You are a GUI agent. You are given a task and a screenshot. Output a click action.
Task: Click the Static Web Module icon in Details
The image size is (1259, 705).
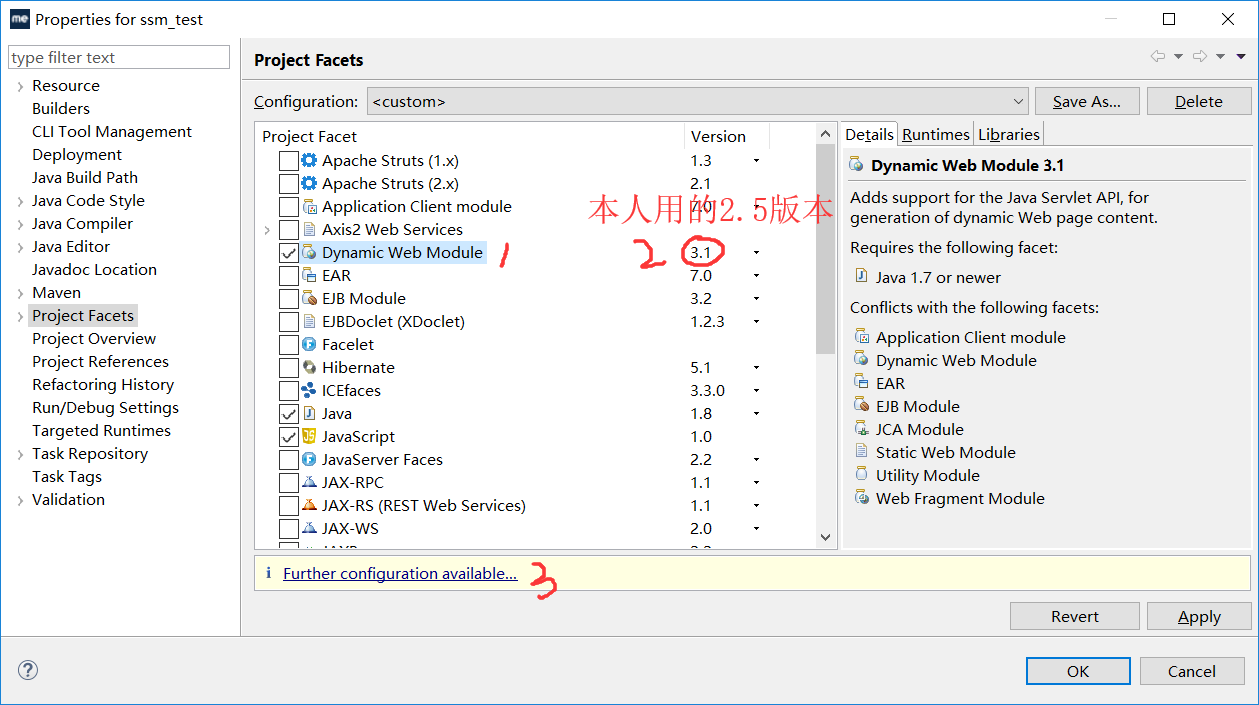pyautogui.click(x=861, y=452)
